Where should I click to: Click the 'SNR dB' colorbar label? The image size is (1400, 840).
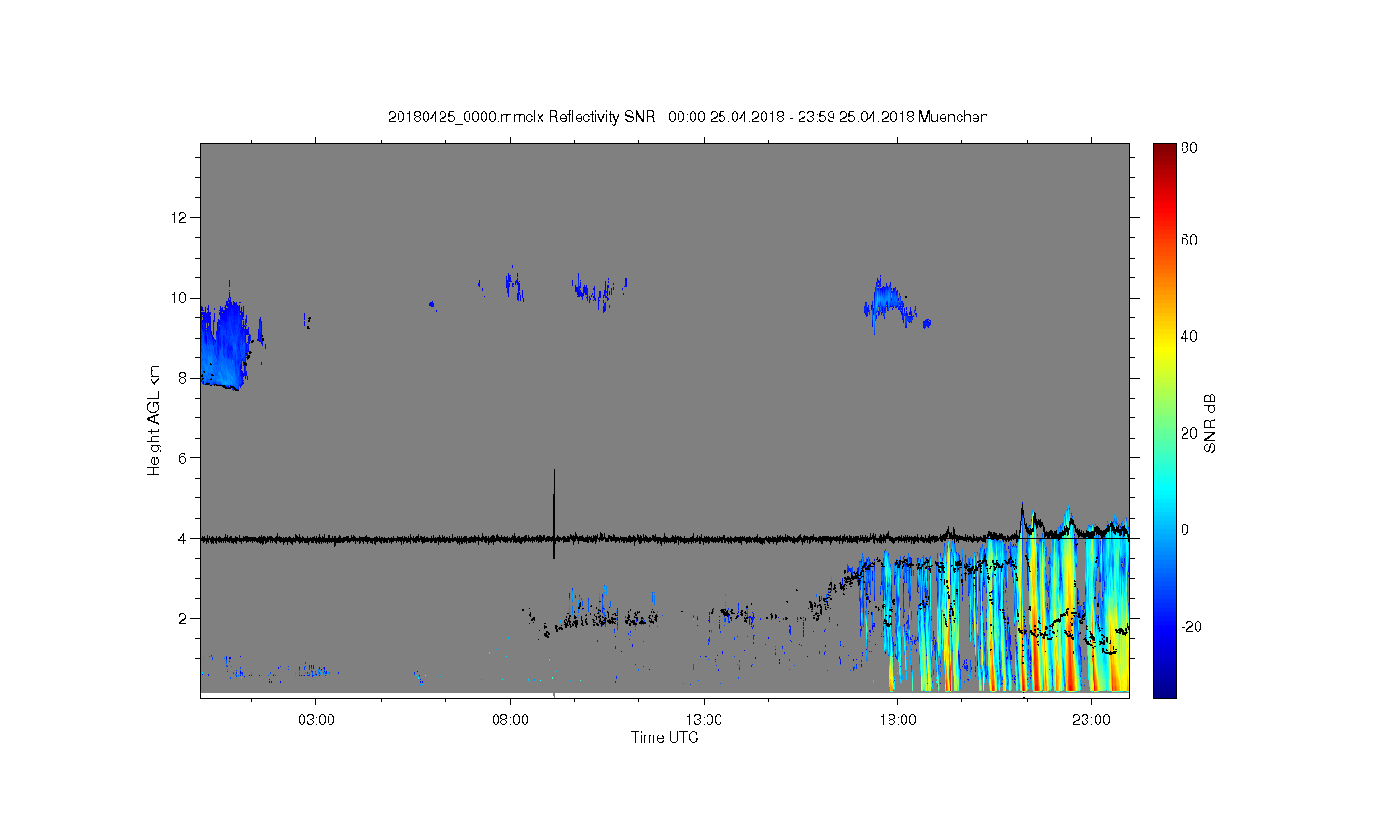1210,424
